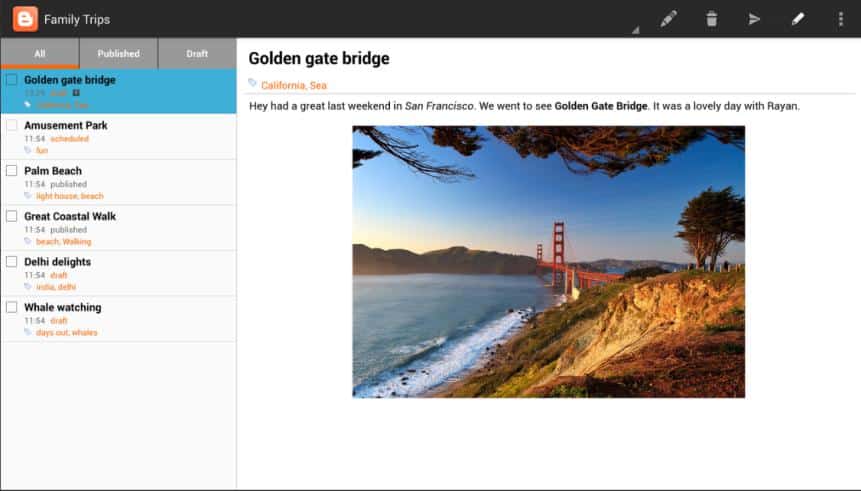The image size is (861, 491).
Task: Click the send arrow icon to publish
Action: tap(754, 19)
